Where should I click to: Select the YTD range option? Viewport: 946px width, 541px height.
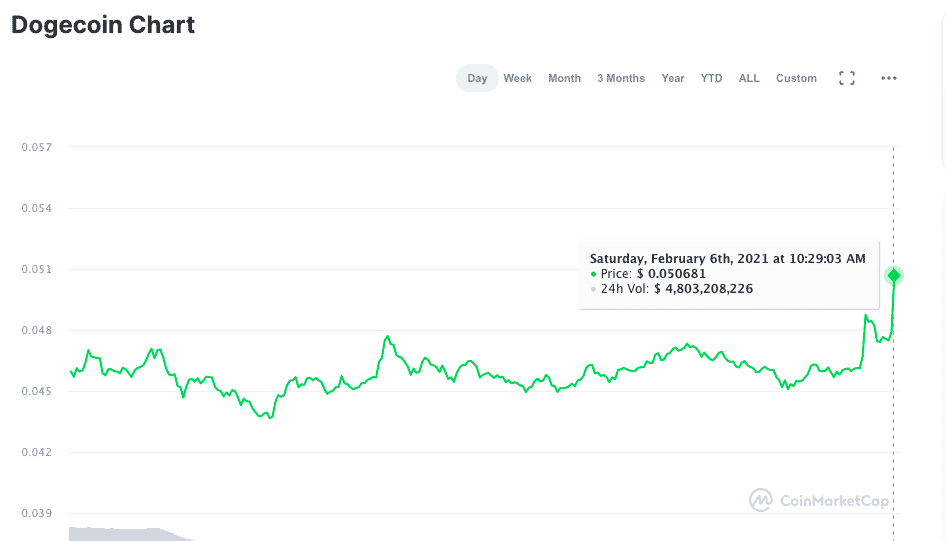click(711, 78)
